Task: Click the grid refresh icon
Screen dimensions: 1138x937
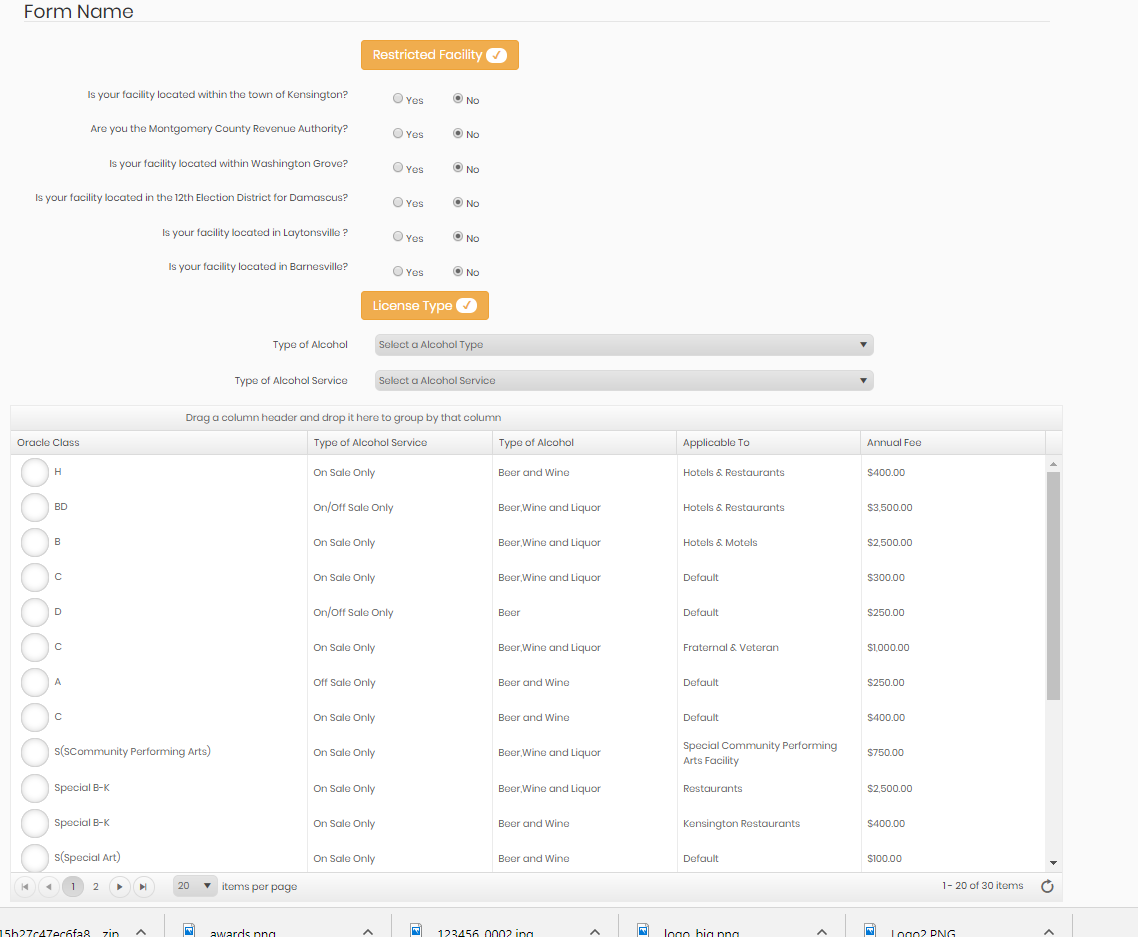Action: tap(1047, 886)
